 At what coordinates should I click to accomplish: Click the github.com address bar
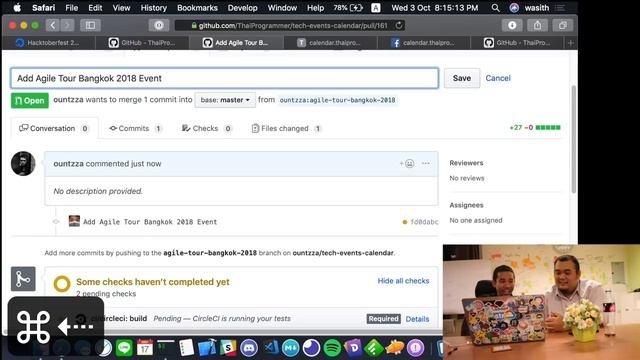click(289, 25)
